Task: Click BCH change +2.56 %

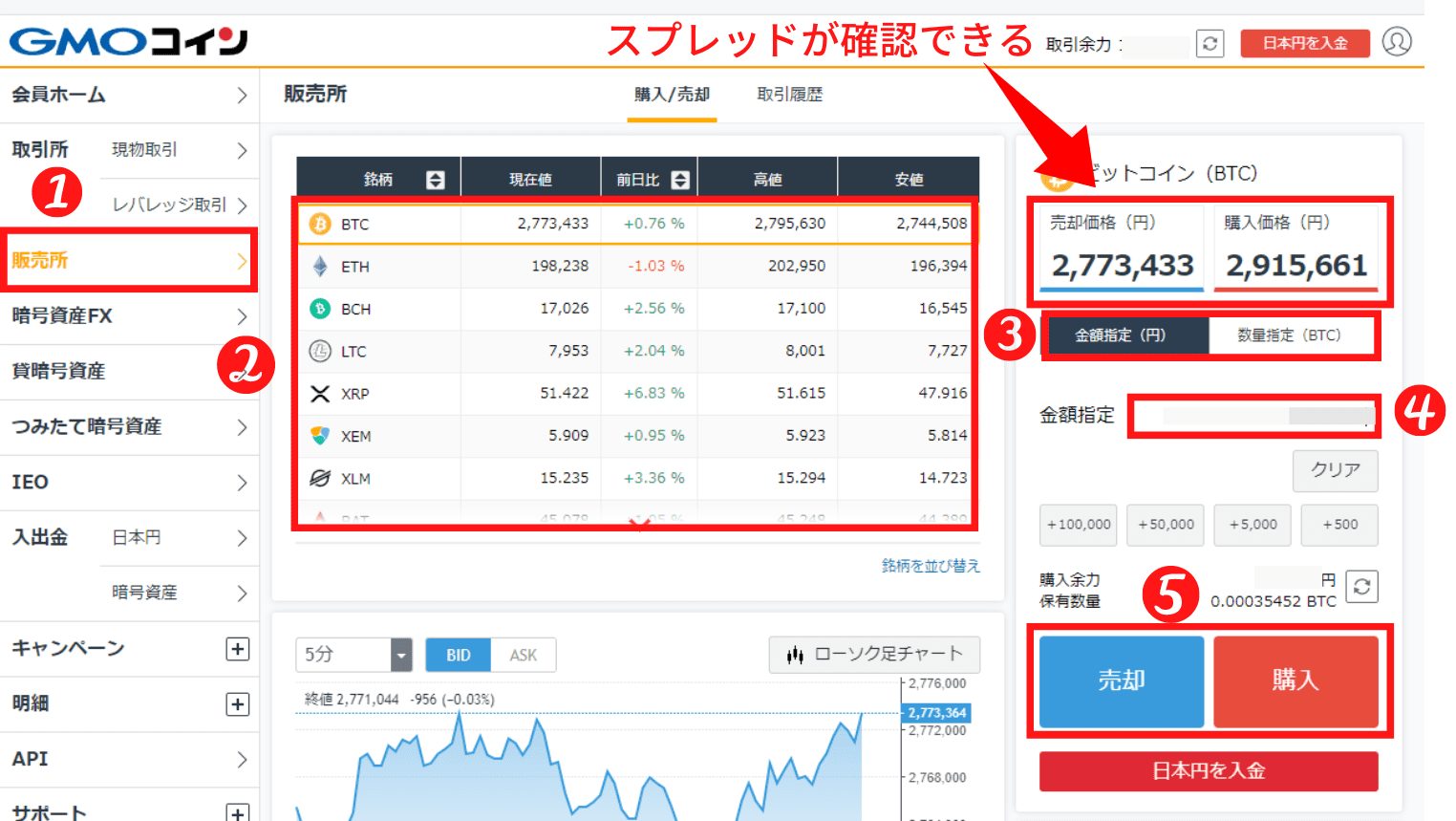Action: click(653, 309)
